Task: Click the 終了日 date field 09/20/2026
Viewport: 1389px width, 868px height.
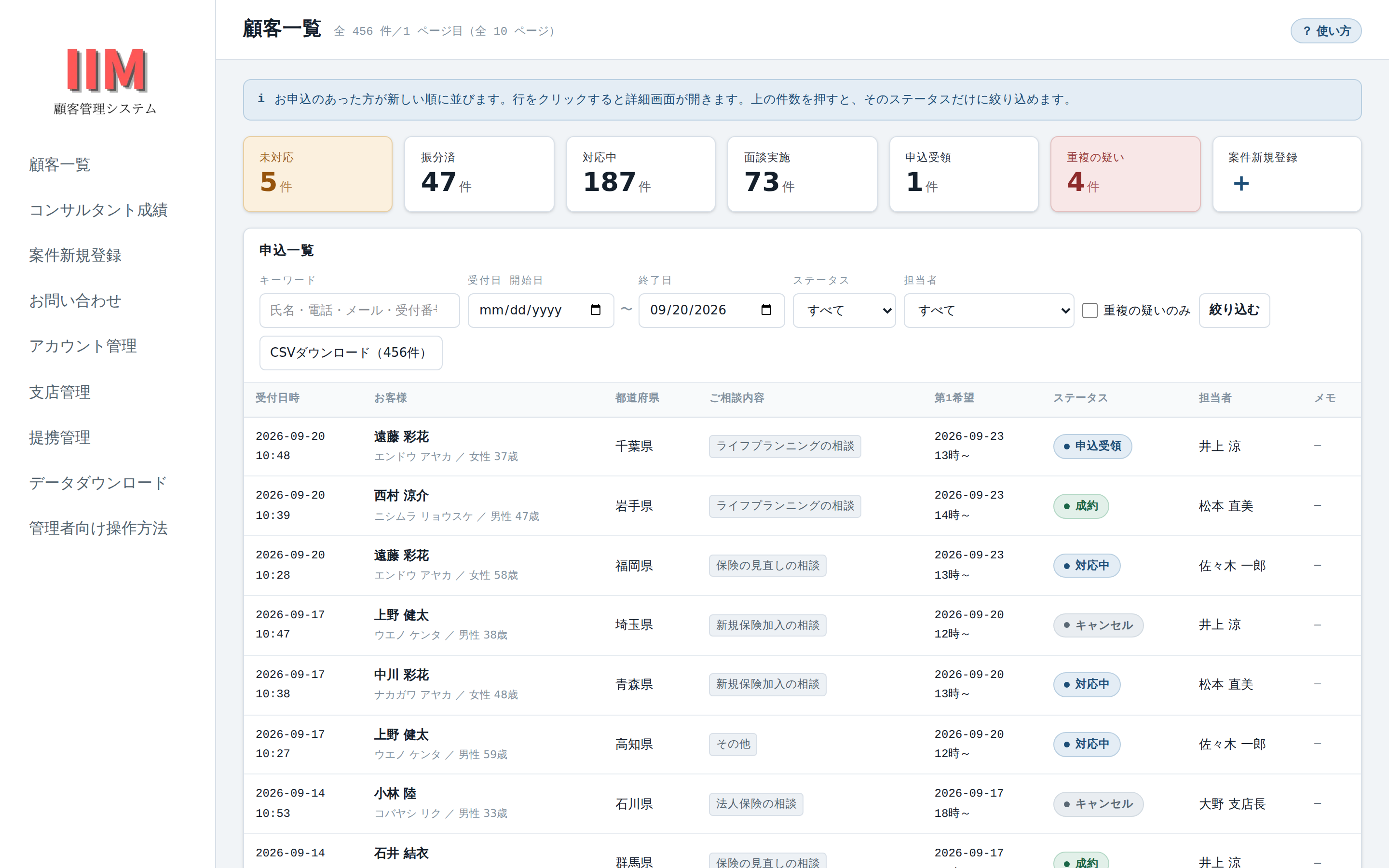Action: pos(711,311)
